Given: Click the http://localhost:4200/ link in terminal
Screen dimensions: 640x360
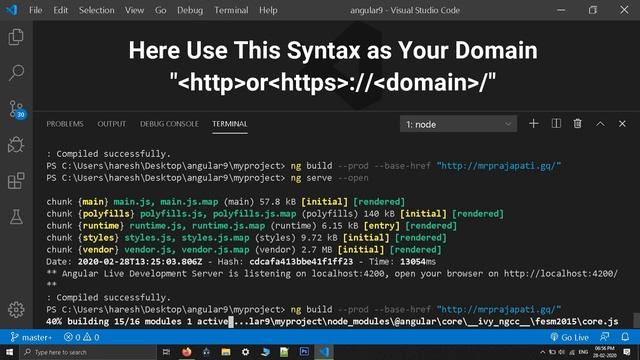Looking at the screenshot, I should 561,273.
